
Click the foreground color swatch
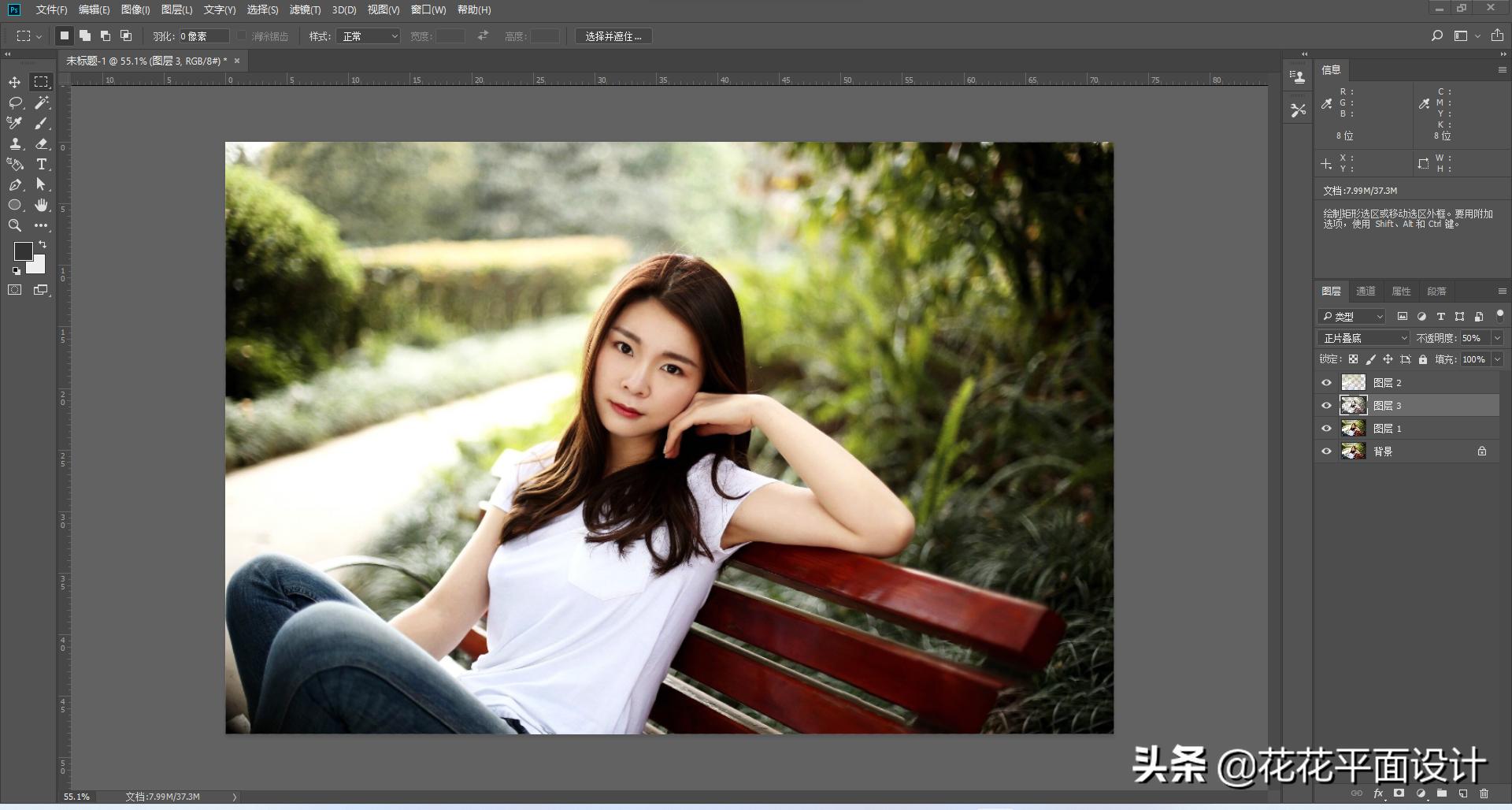[x=23, y=251]
